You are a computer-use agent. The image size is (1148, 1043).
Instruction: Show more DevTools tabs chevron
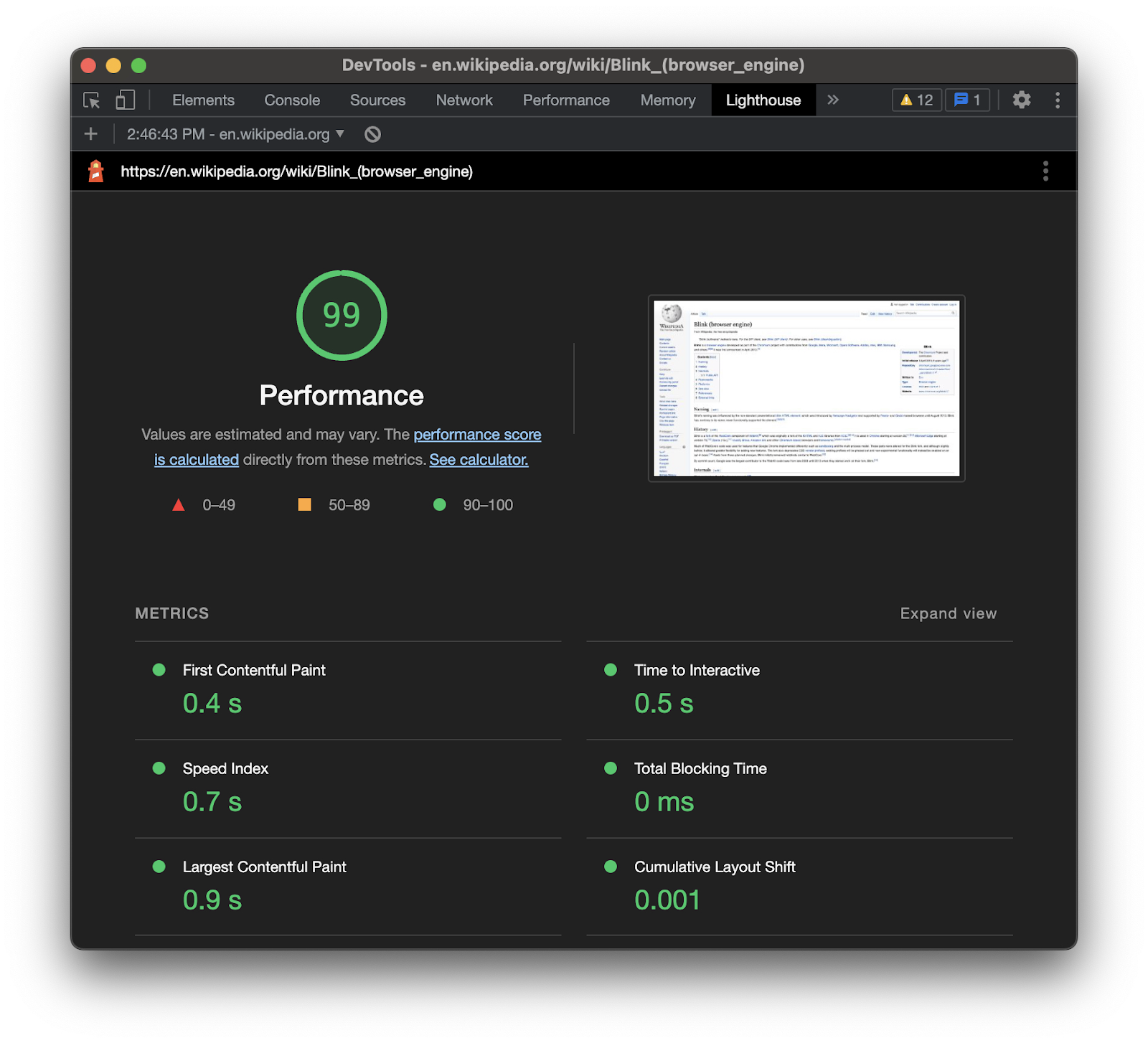pos(832,100)
